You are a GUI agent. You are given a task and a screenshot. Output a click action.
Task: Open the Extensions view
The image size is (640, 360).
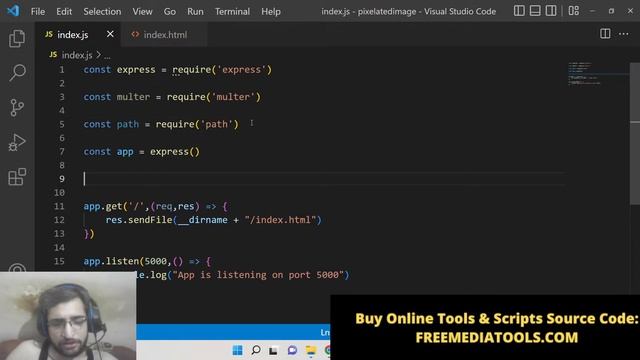pos(17,177)
